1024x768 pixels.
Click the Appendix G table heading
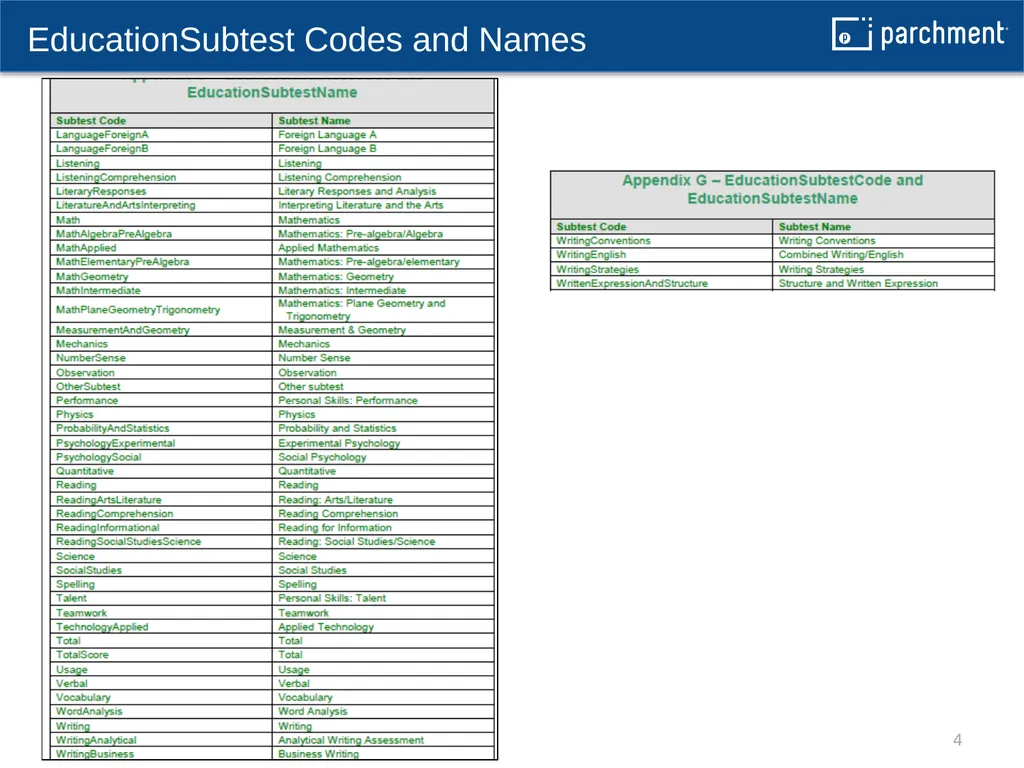point(773,189)
